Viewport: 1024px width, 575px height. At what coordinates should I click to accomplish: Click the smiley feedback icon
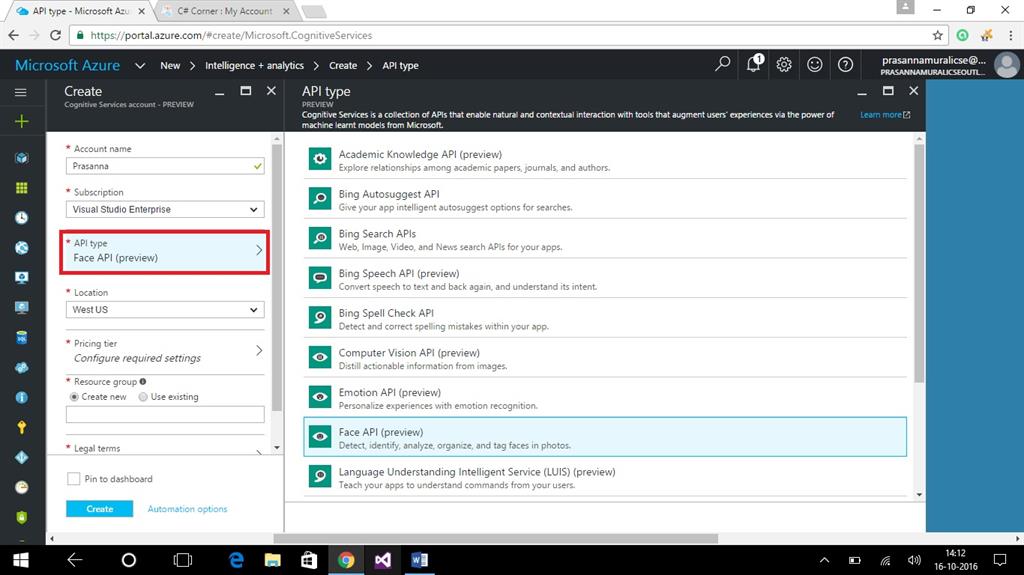[814, 64]
